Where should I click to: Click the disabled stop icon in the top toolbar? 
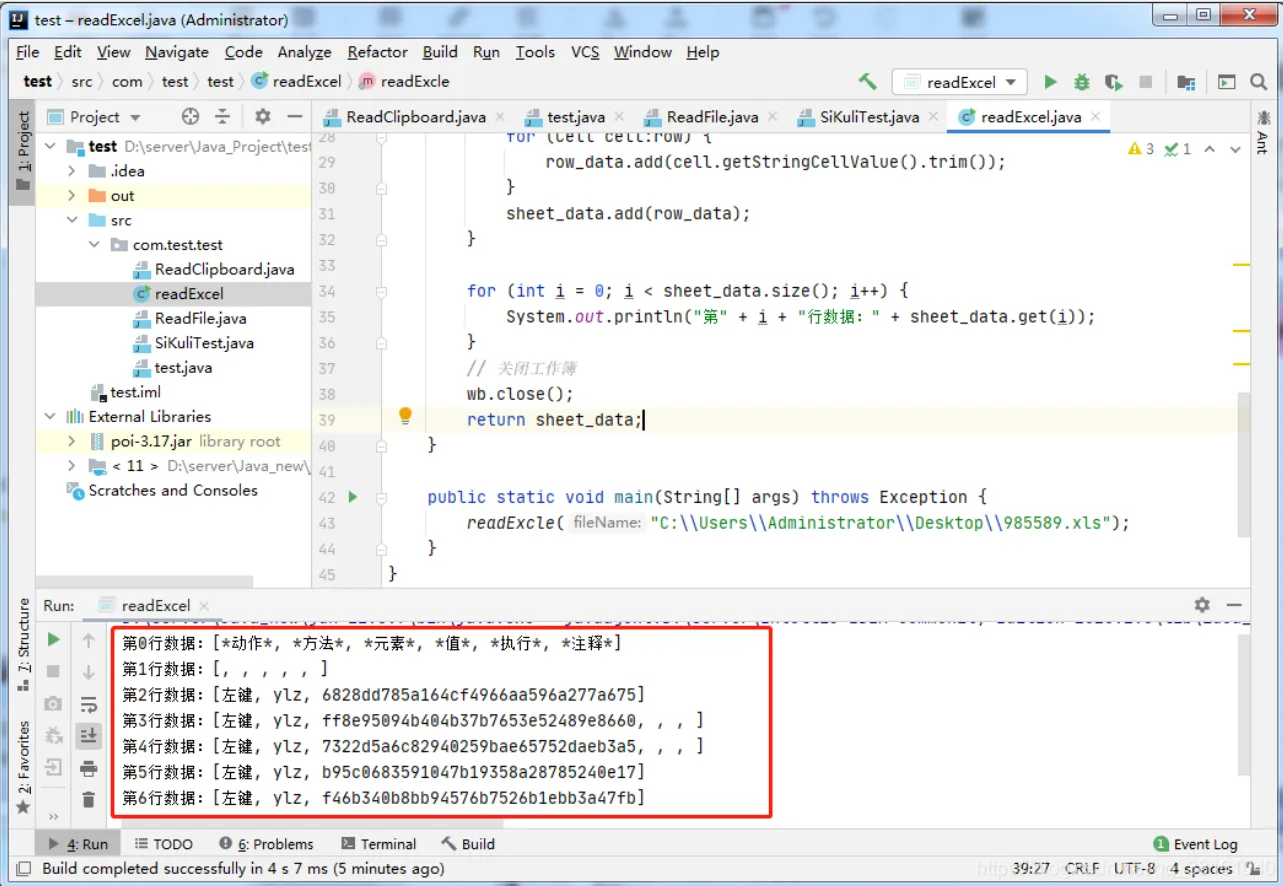coord(1146,82)
